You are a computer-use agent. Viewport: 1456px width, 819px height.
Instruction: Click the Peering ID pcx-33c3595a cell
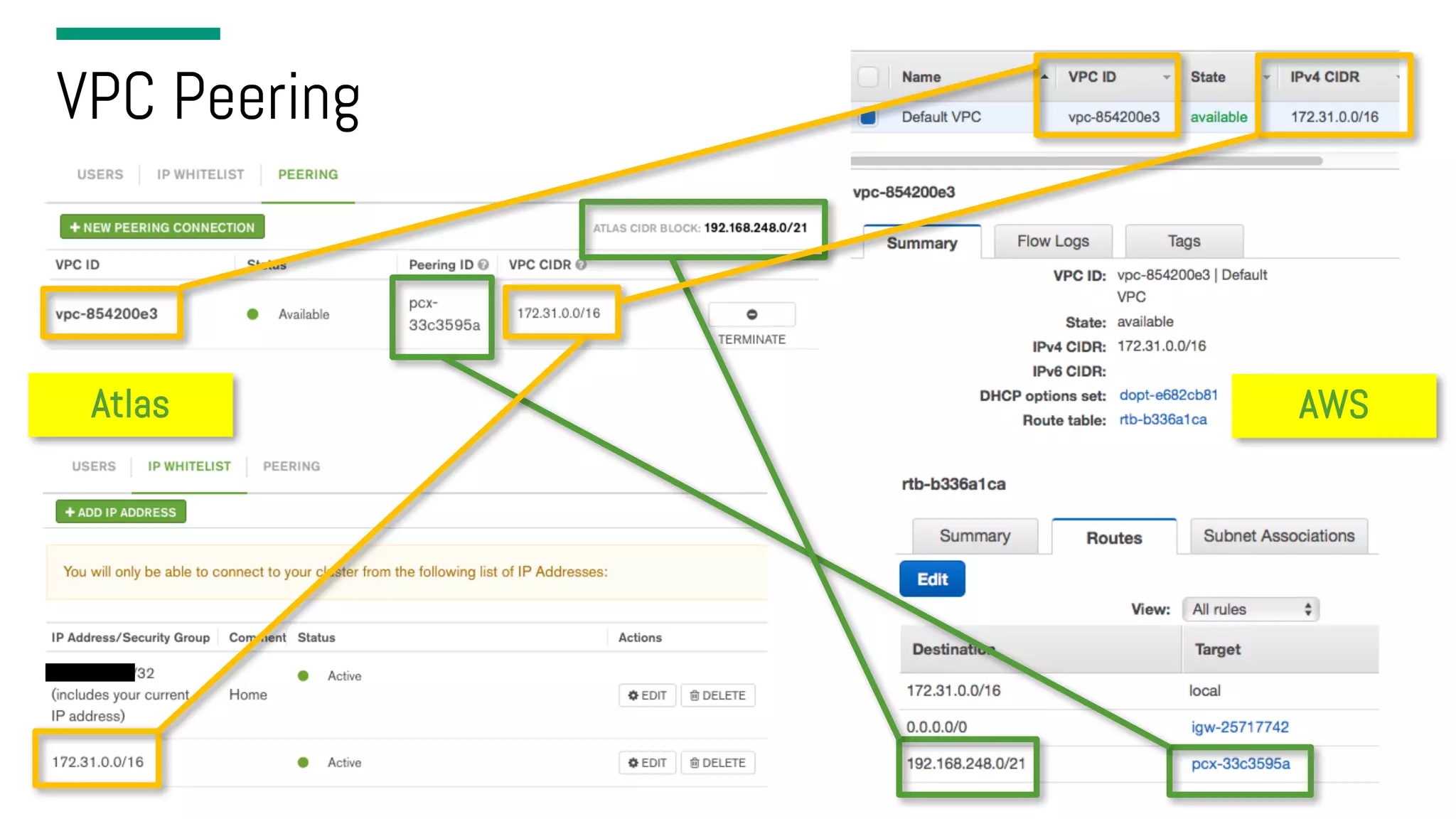tap(444, 314)
